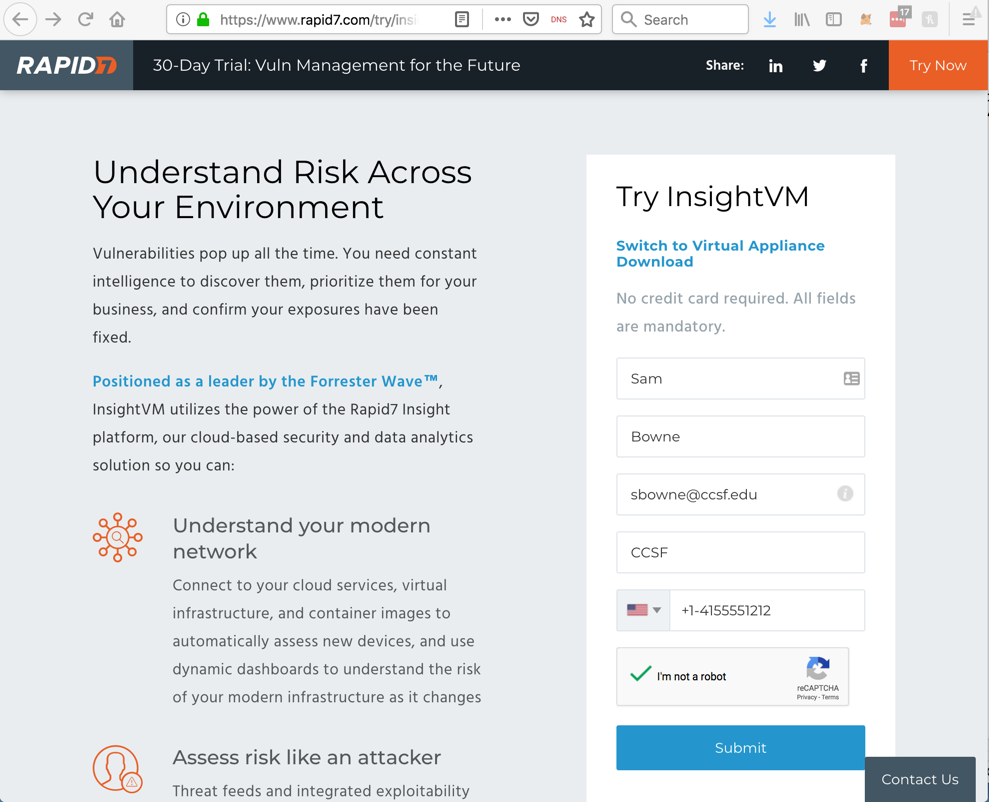This screenshot has height=802, width=989.
Task: Open reCAPTCHA Terms link
Action: coord(830,697)
